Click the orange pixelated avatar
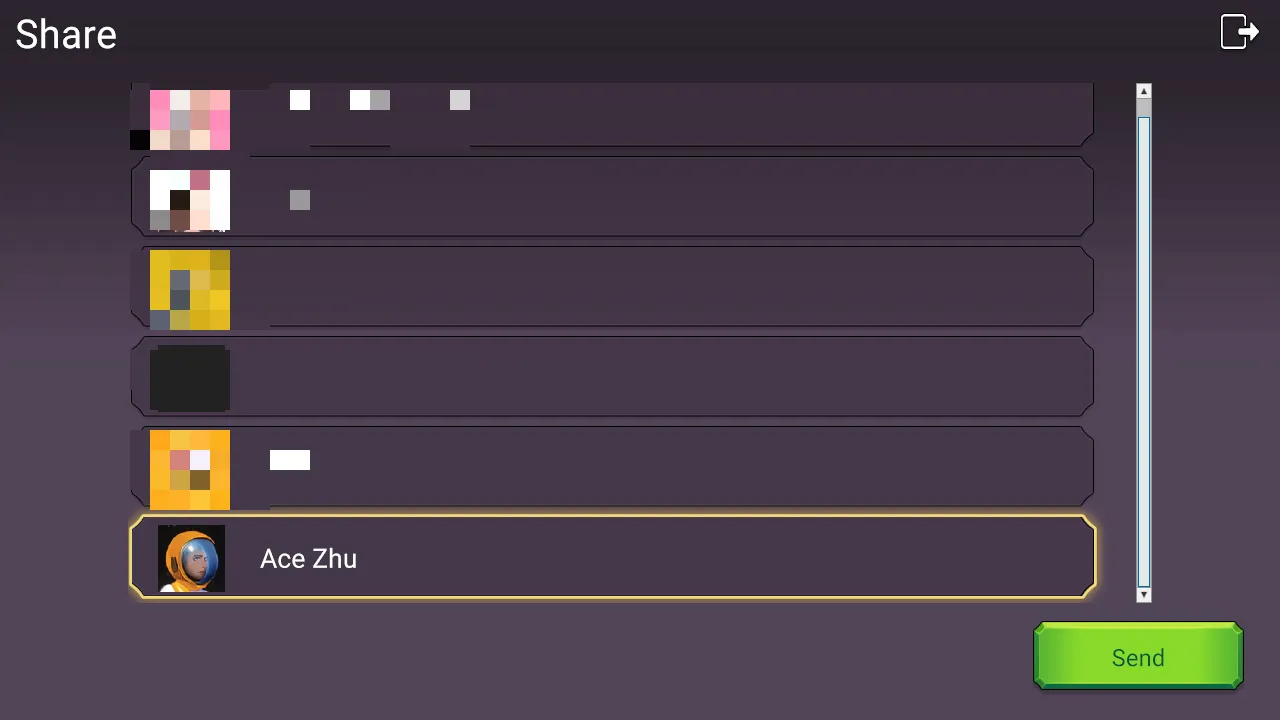Viewport: 1280px width, 720px height. pyautogui.click(x=190, y=469)
